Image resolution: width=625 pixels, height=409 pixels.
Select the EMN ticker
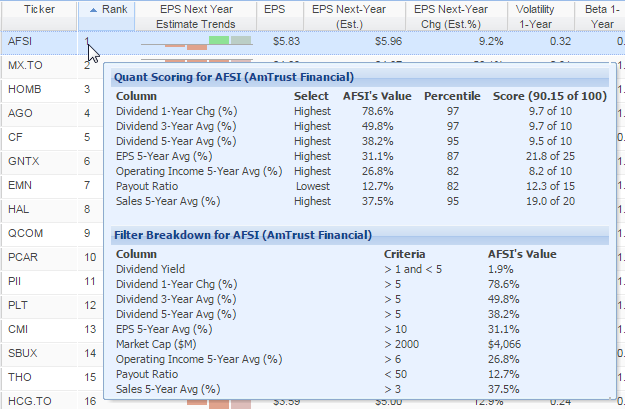pyautogui.click(x=20, y=185)
